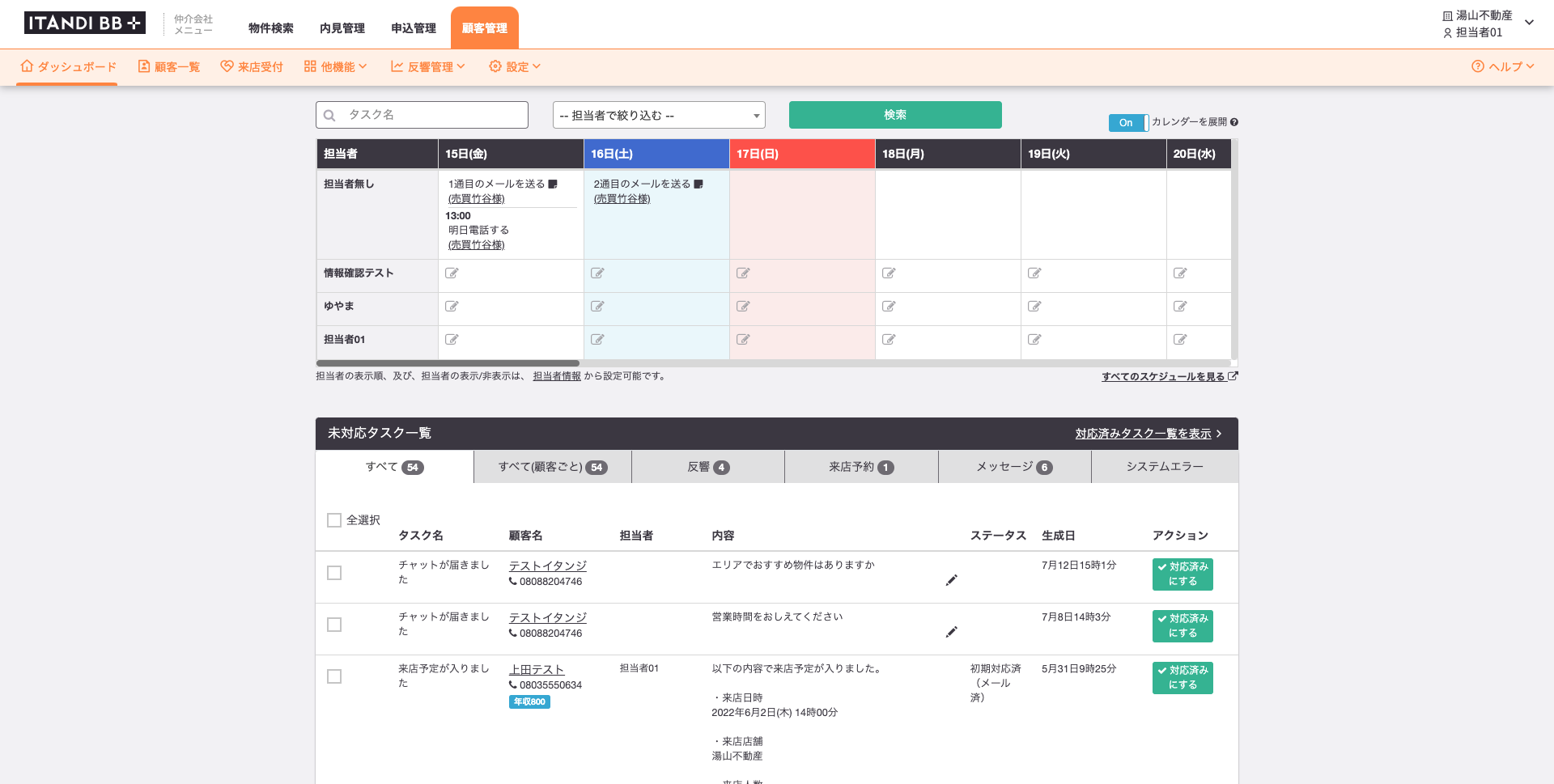
Task: Add task for 情報確認テスト on 19日(火)
Action: 1034,273
